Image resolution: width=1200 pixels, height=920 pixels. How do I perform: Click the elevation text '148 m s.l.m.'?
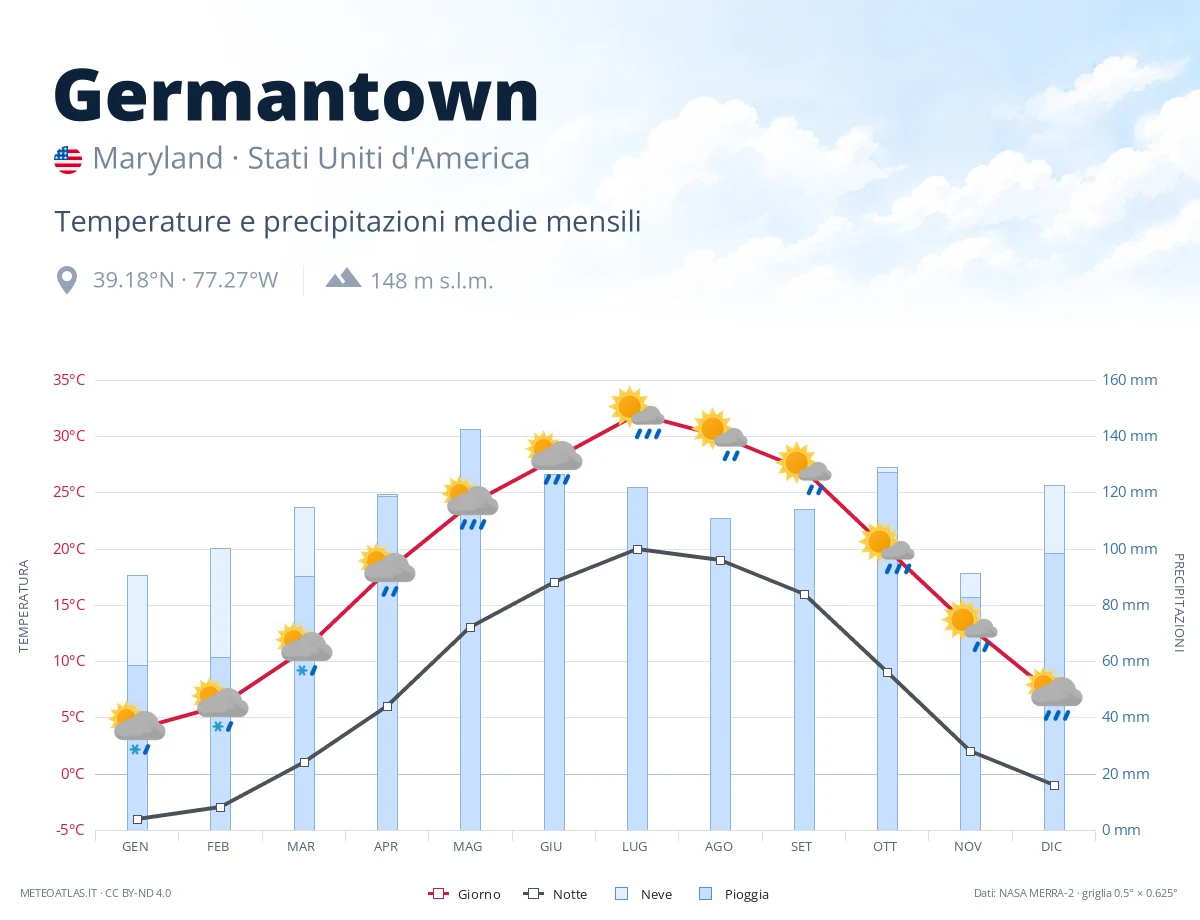[x=432, y=281]
